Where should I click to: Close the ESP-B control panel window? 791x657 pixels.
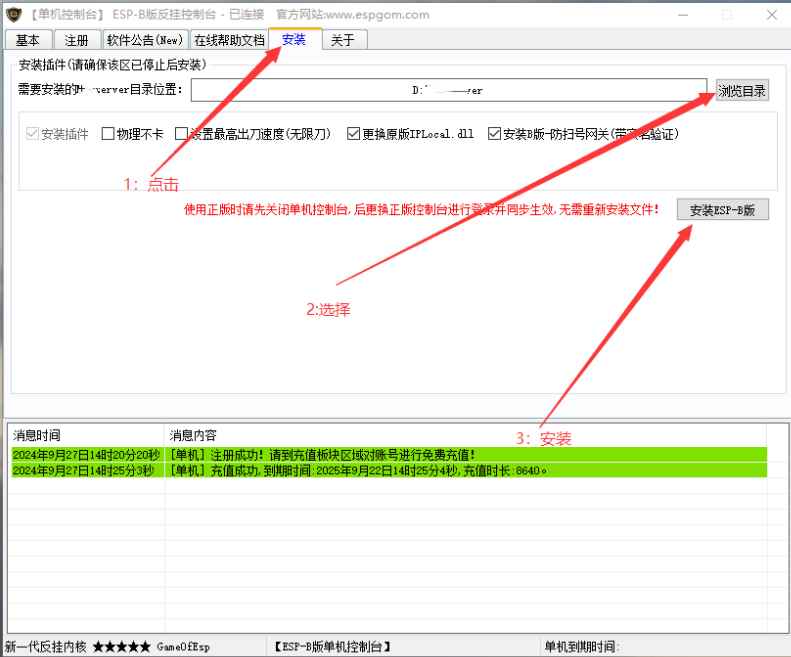coord(772,15)
